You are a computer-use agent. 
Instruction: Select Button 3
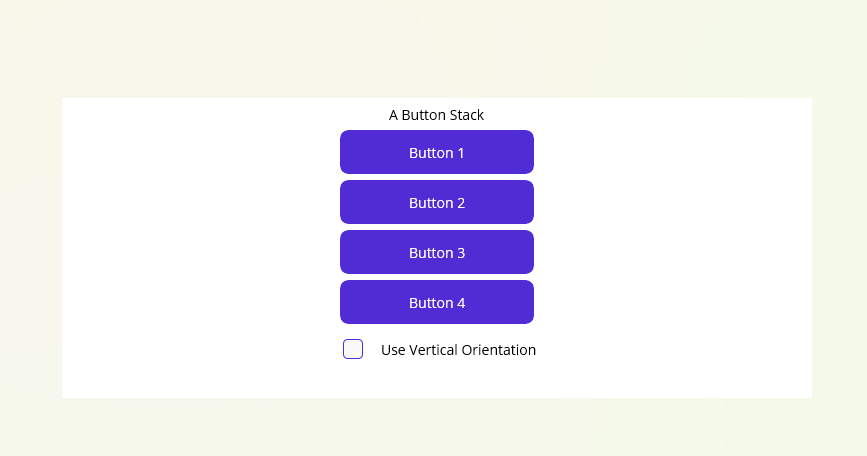(437, 252)
